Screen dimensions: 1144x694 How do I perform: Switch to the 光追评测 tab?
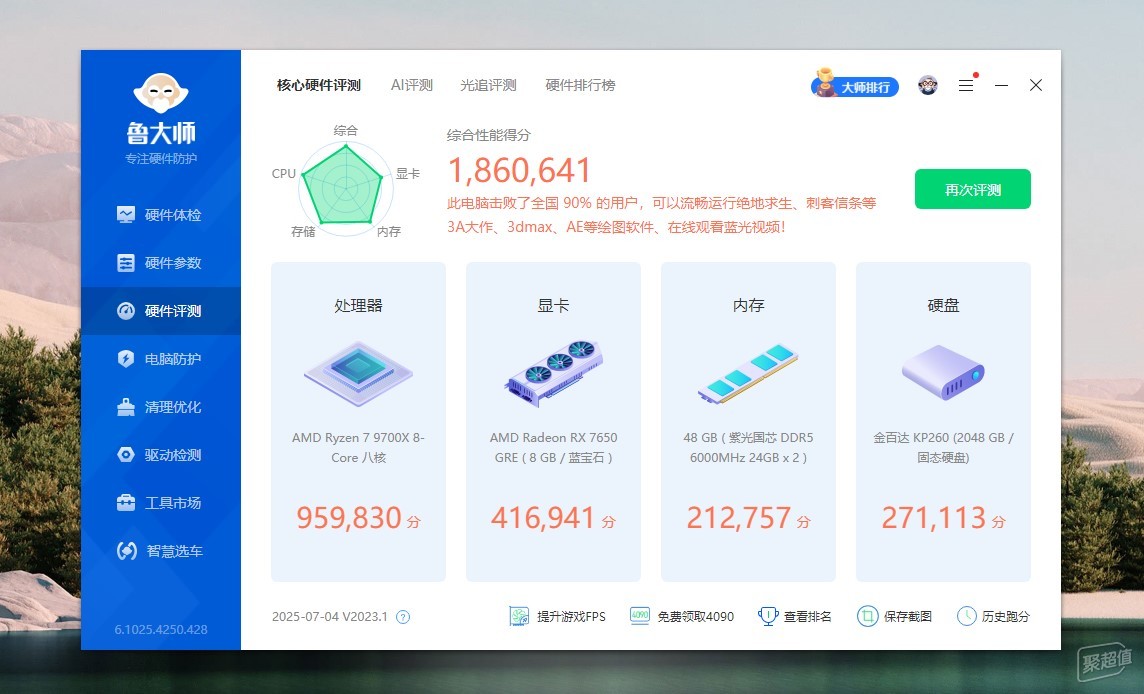(488, 85)
